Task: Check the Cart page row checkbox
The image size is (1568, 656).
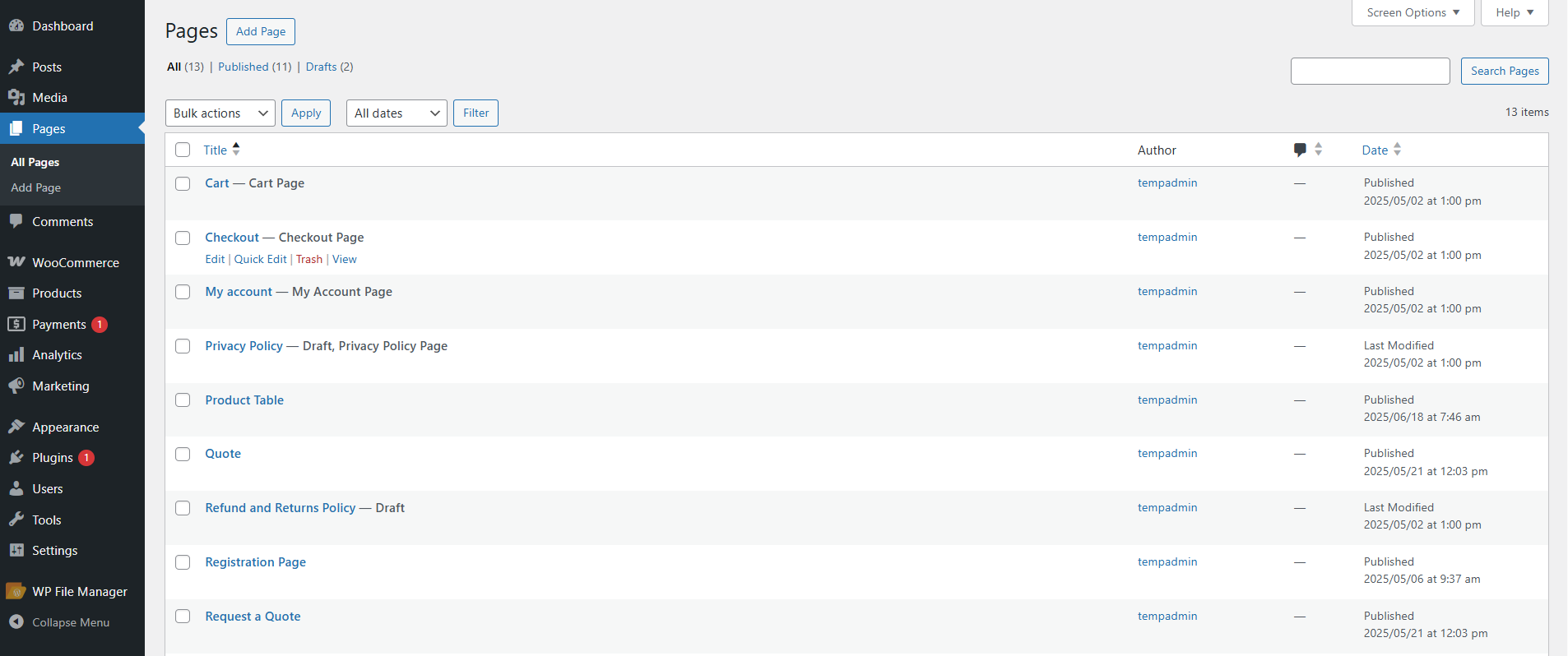Action: (183, 183)
